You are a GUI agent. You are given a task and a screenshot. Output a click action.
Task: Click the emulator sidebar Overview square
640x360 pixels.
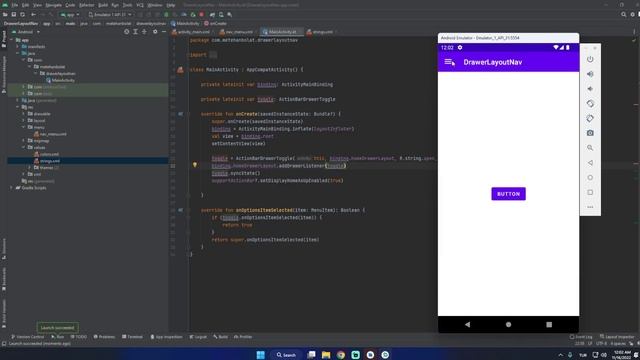click(x=590, y=192)
